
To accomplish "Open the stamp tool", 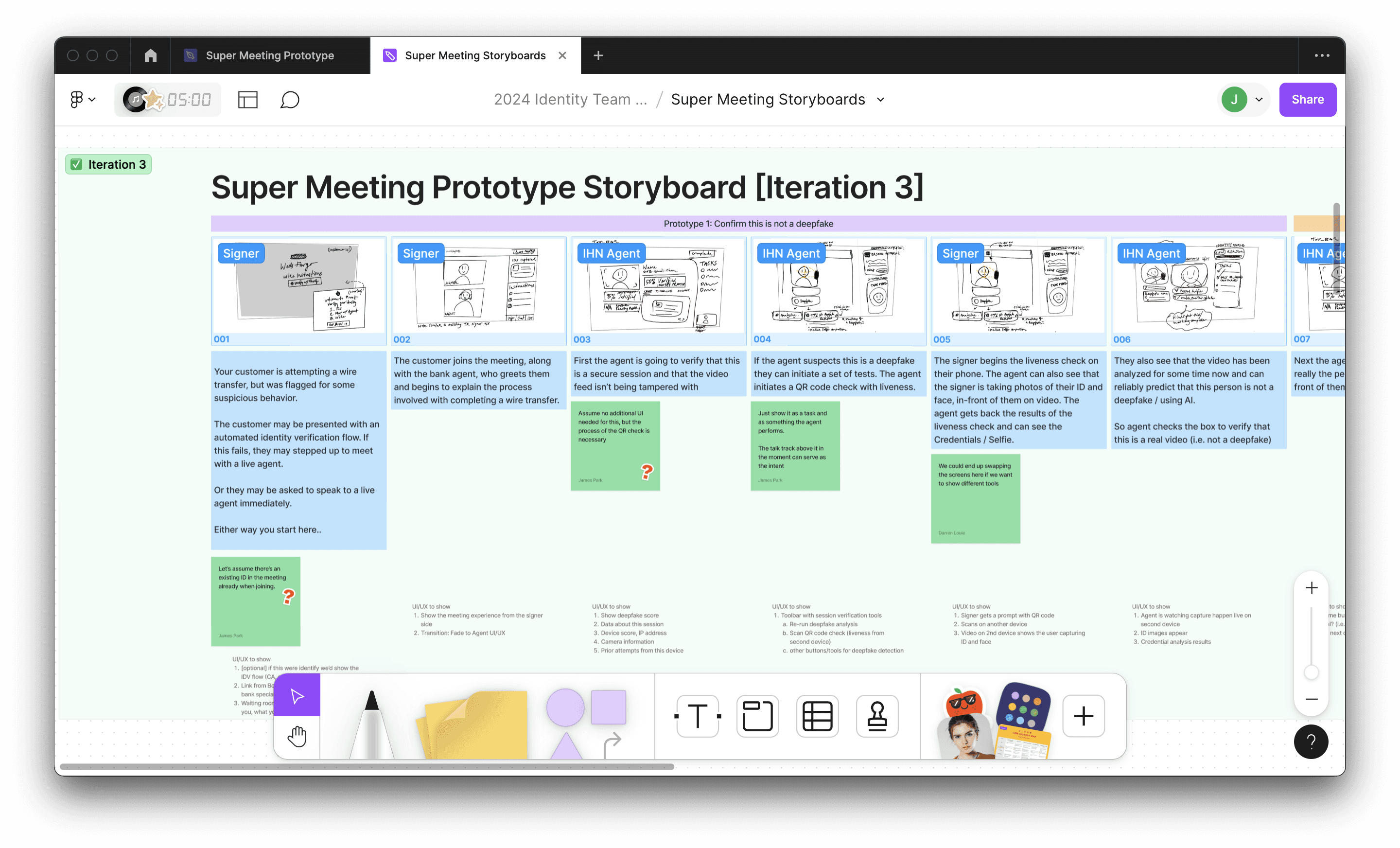I will pyautogui.click(x=877, y=716).
